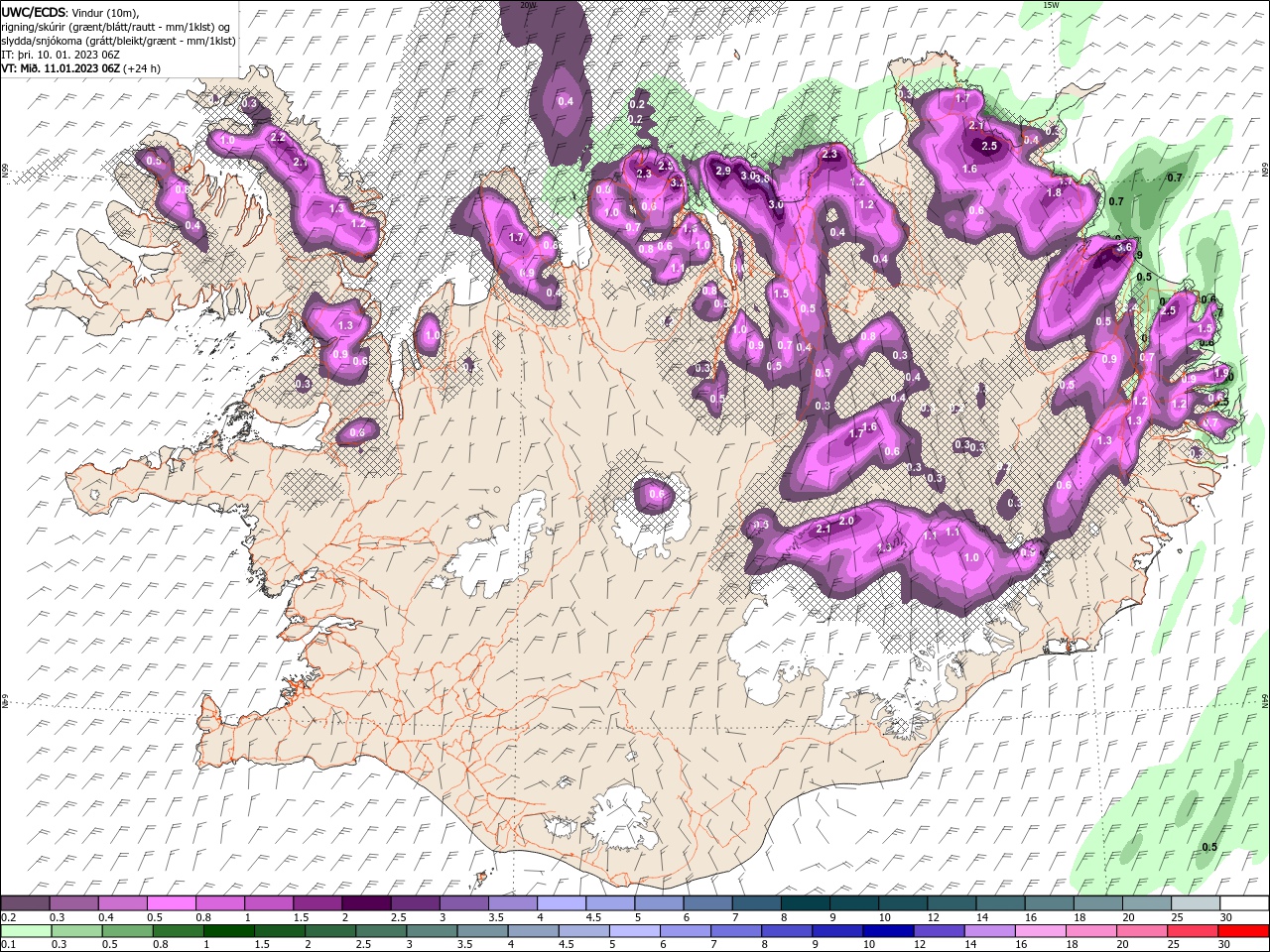Image resolution: width=1270 pixels, height=952 pixels.
Task: Select the '0.2' label starting the top legend row
Action: coord(9,917)
